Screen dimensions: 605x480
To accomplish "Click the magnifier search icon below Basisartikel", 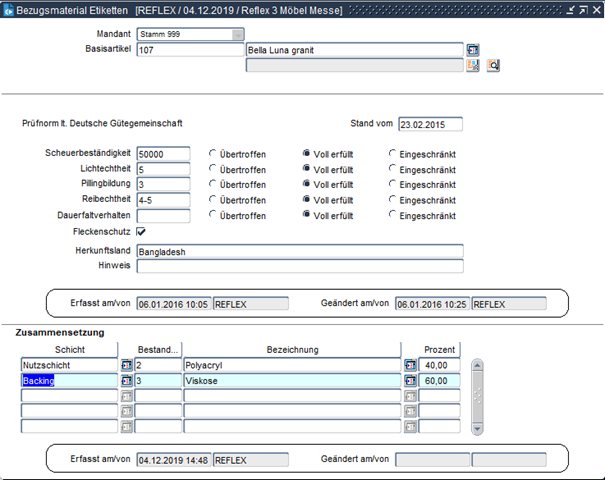I will pyautogui.click(x=493, y=66).
